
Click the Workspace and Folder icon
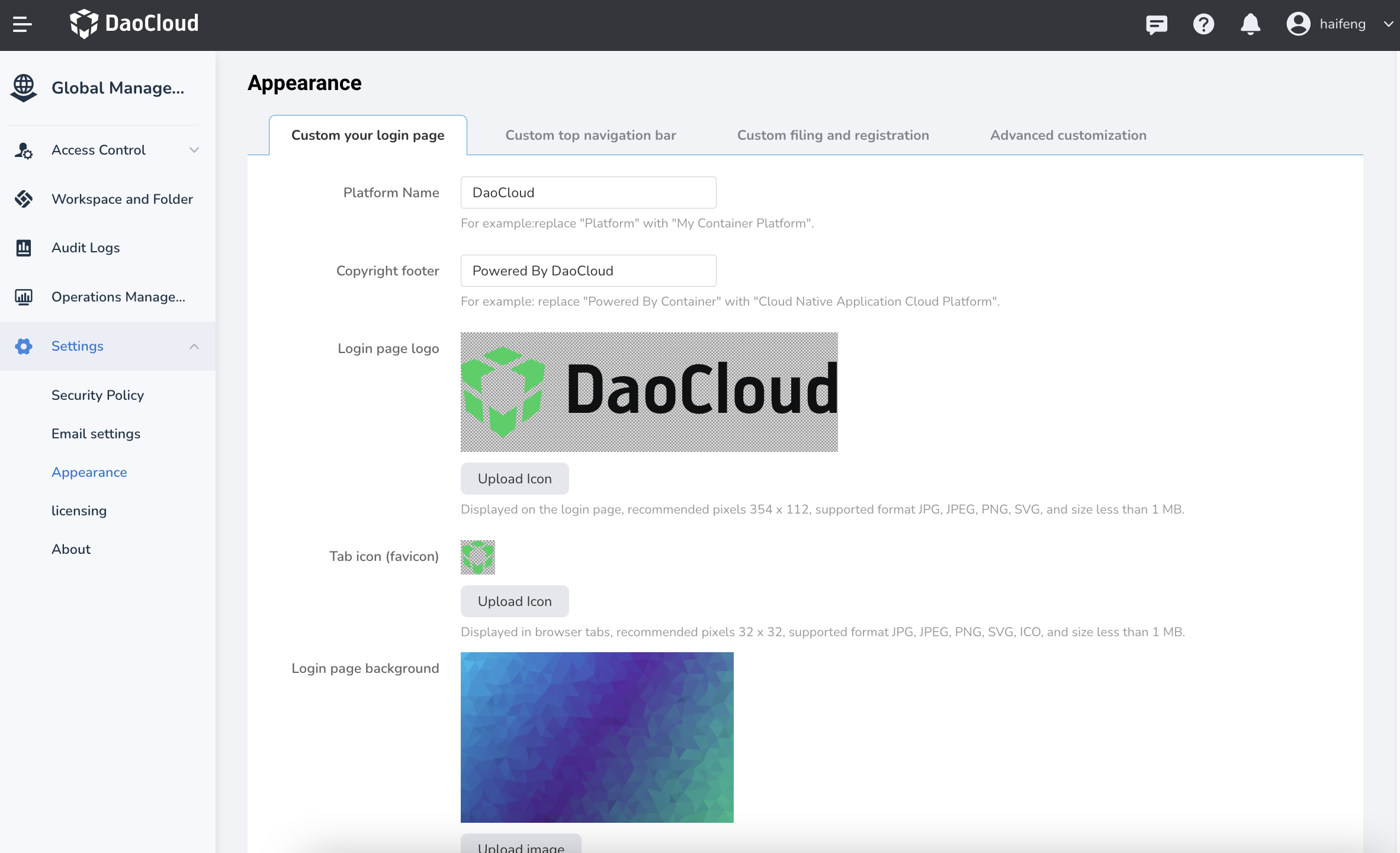coord(24,199)
